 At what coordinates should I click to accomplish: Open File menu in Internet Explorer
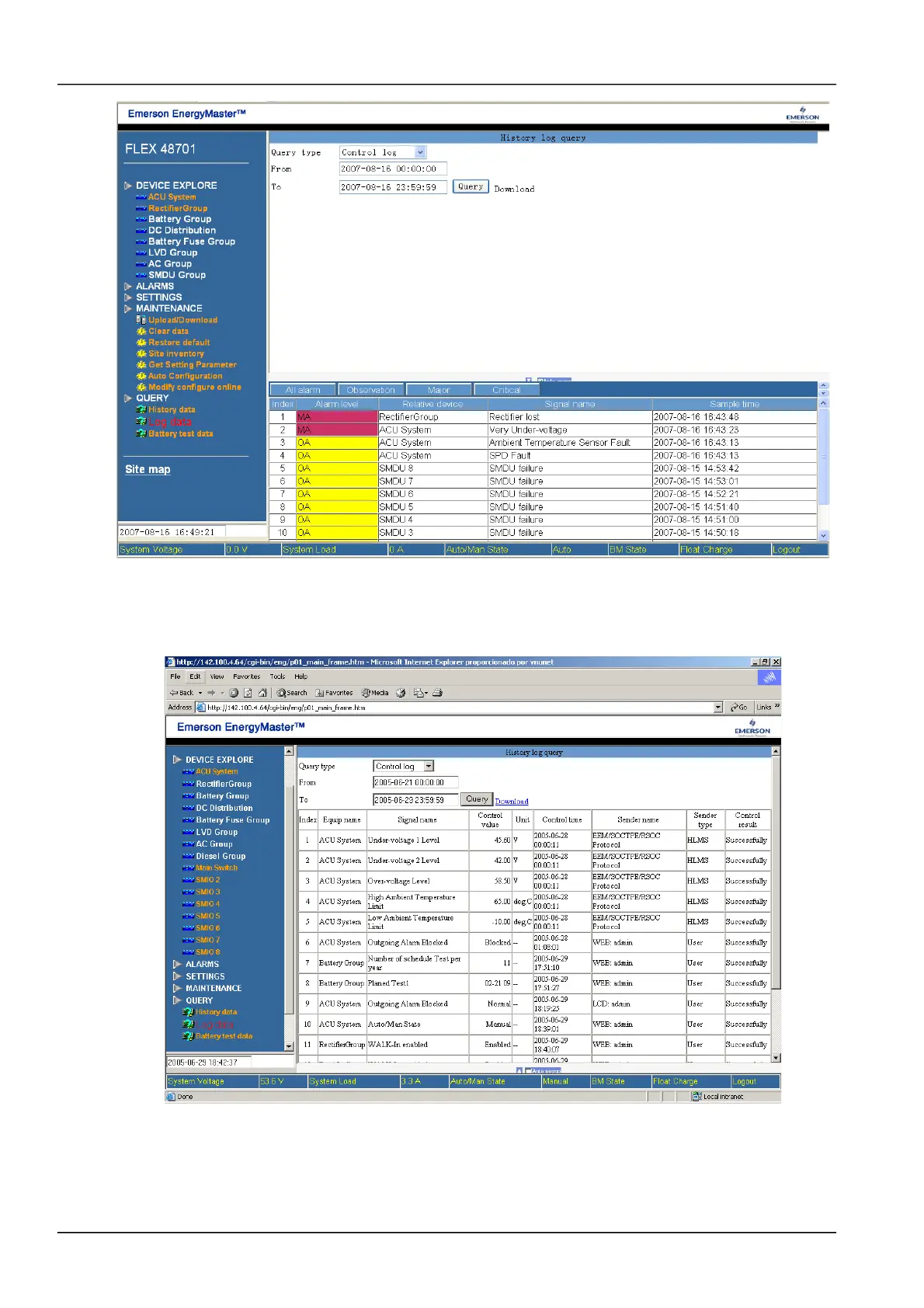175,677
